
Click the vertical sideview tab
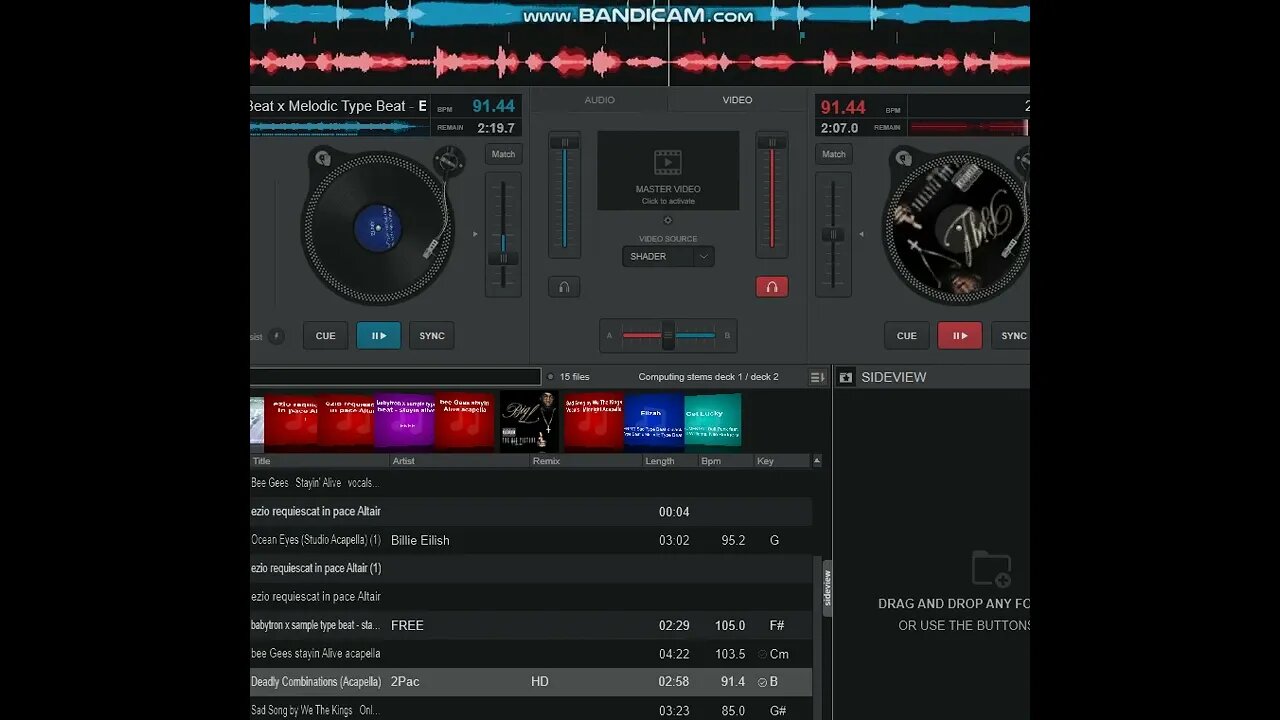click(x=827, y=588)
